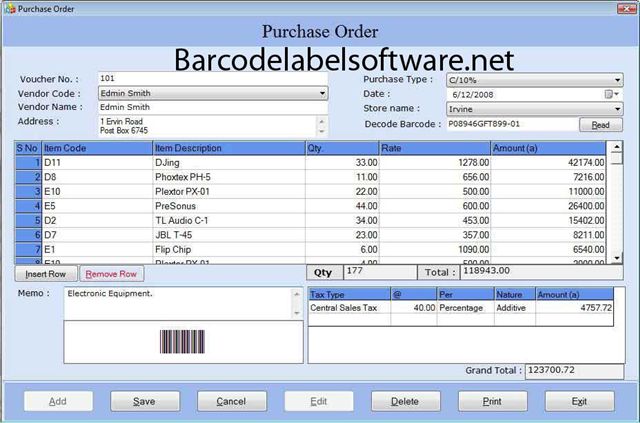Click the Item Code column header

coord(97,148)
